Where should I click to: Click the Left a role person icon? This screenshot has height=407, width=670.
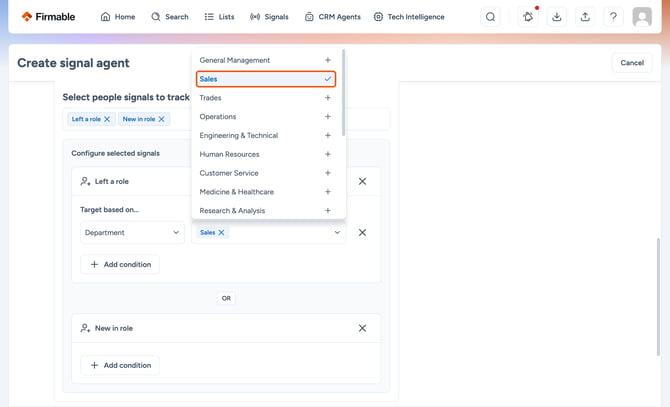pos(85,182)
